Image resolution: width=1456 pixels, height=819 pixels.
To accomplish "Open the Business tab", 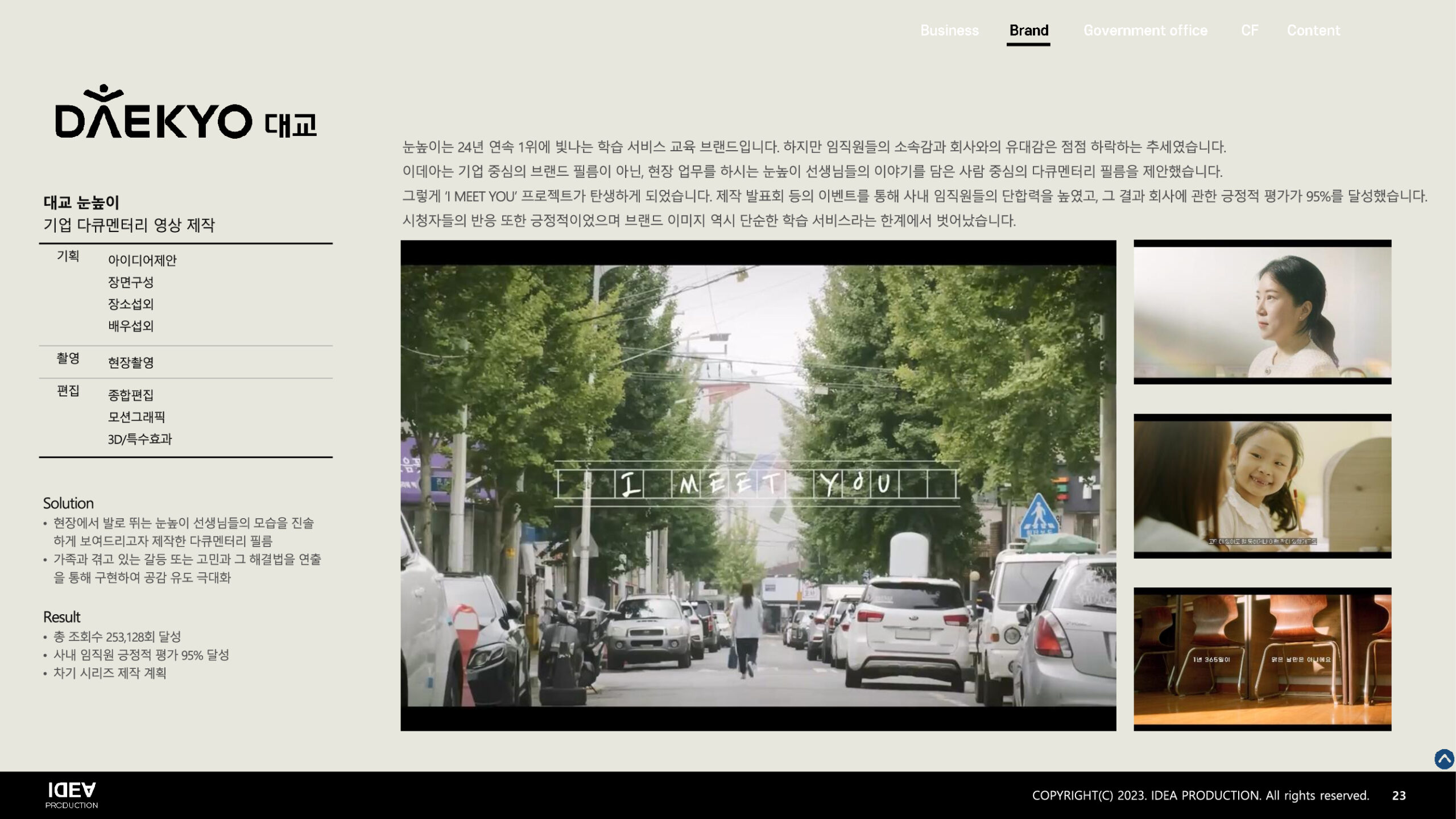I will coord(949,30).
